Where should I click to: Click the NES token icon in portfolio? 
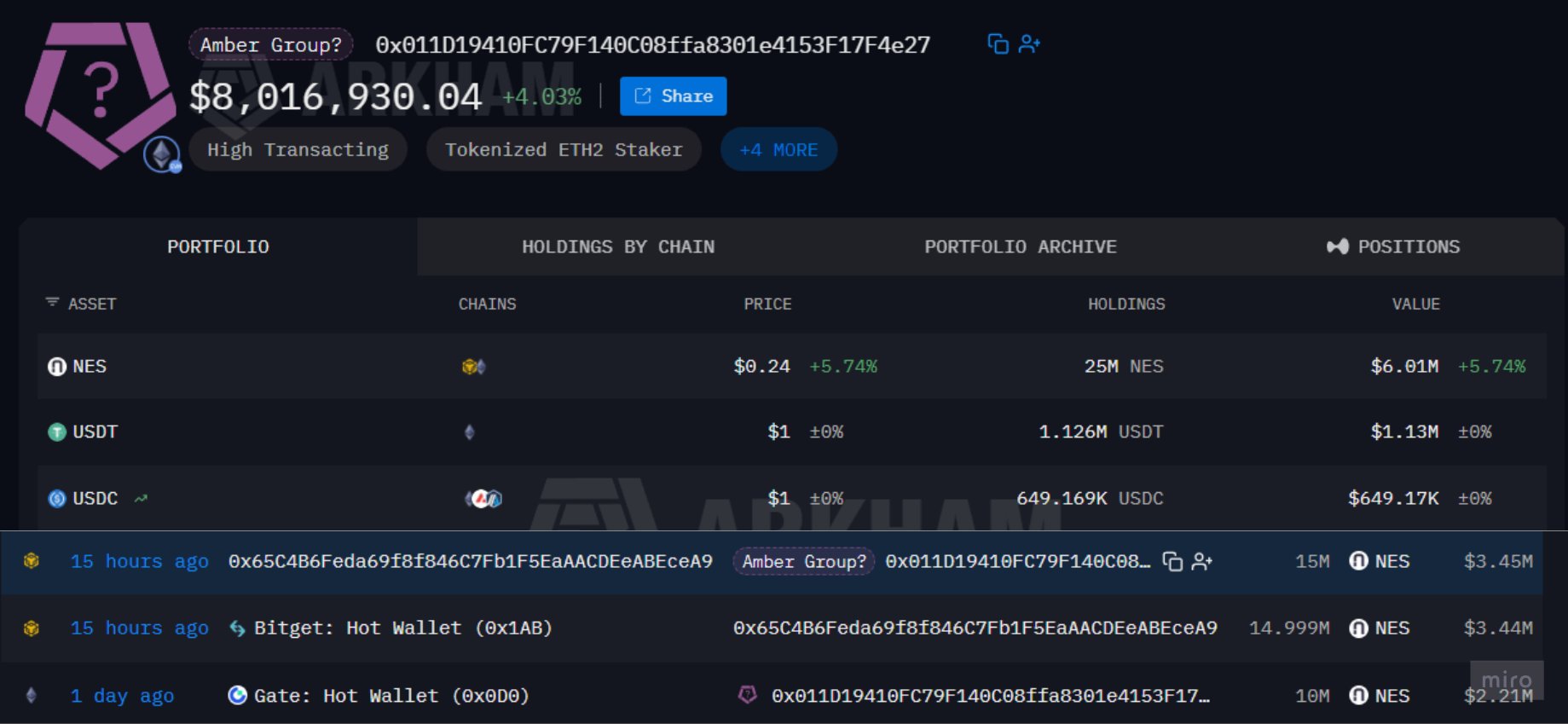click(57, 367)
